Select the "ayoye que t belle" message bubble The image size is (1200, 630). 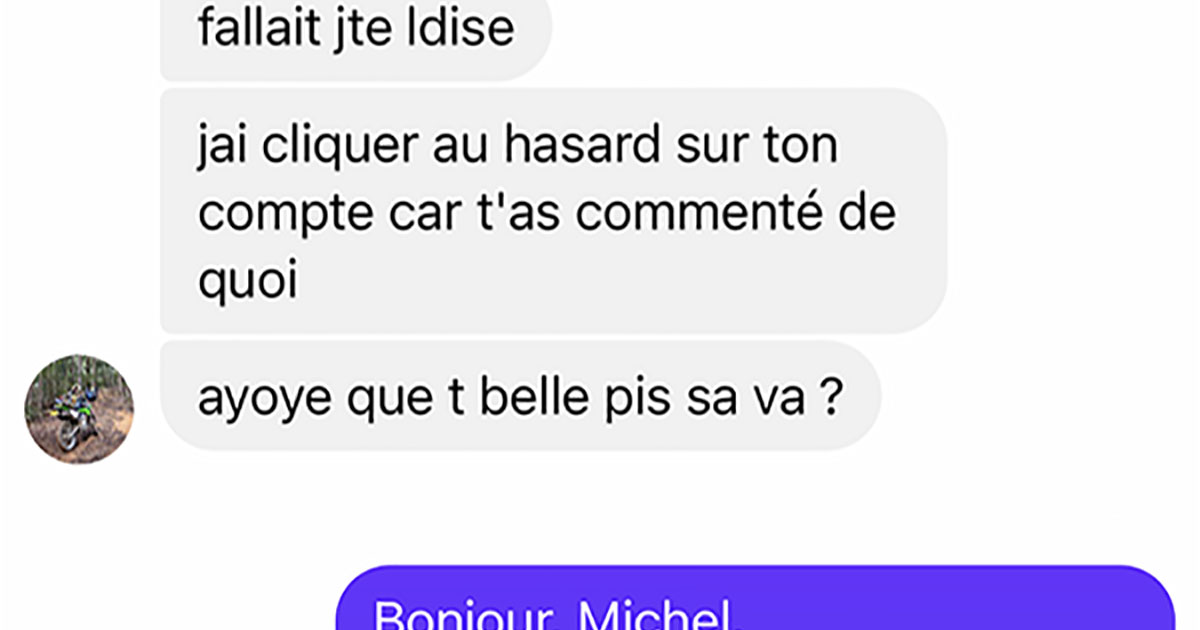pyautogui.click(x=520, y=397)
